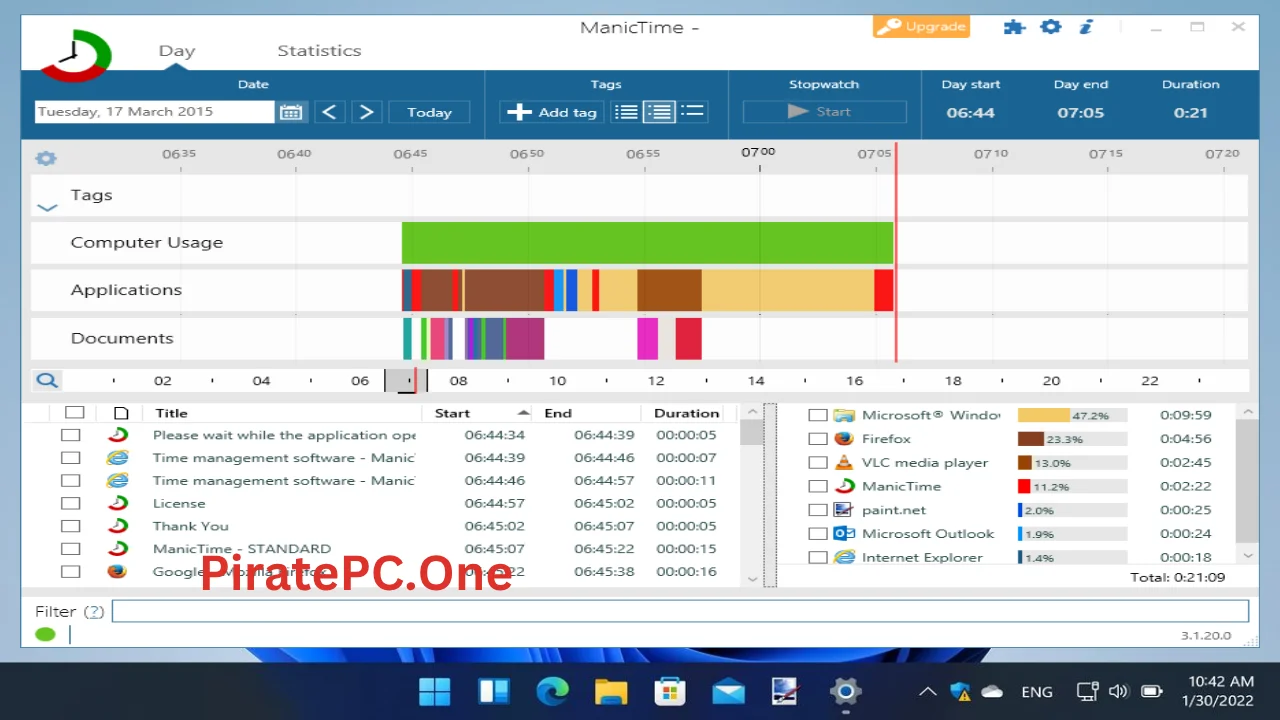This screenshot has width=1280, height=720.
Task: Click the ENG language indicator
Action: click(1037, 691)
